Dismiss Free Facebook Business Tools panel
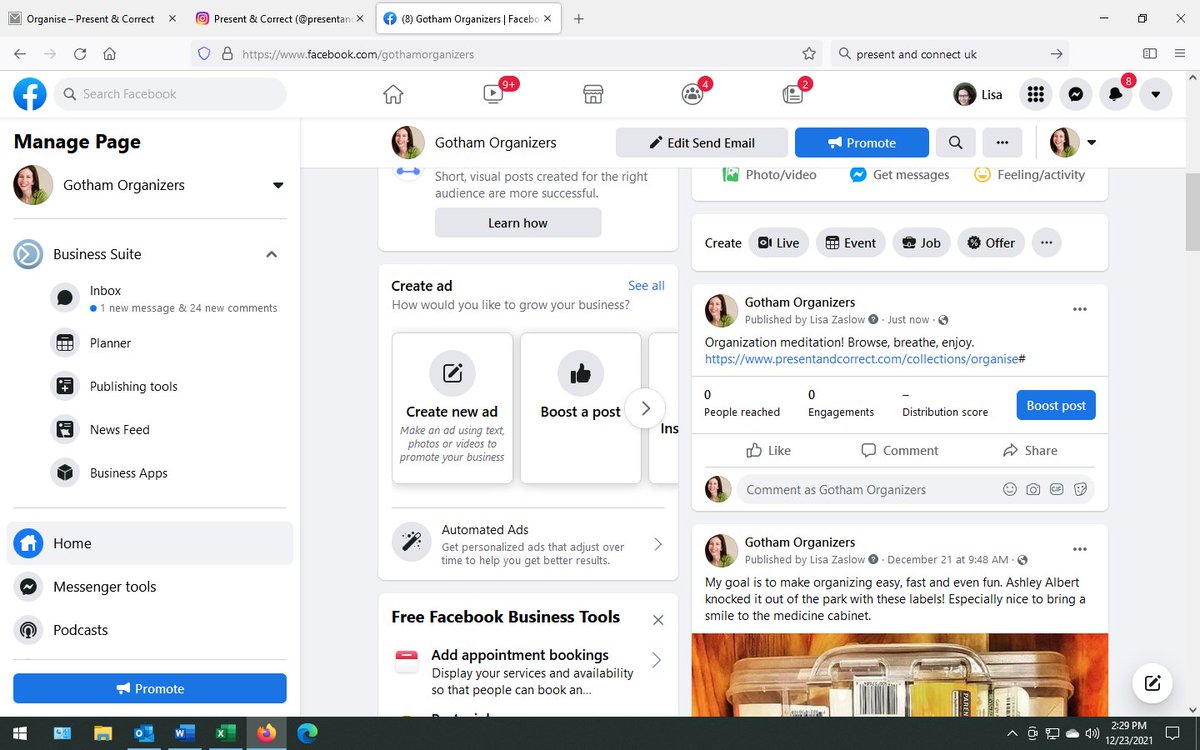 point(658,620)
